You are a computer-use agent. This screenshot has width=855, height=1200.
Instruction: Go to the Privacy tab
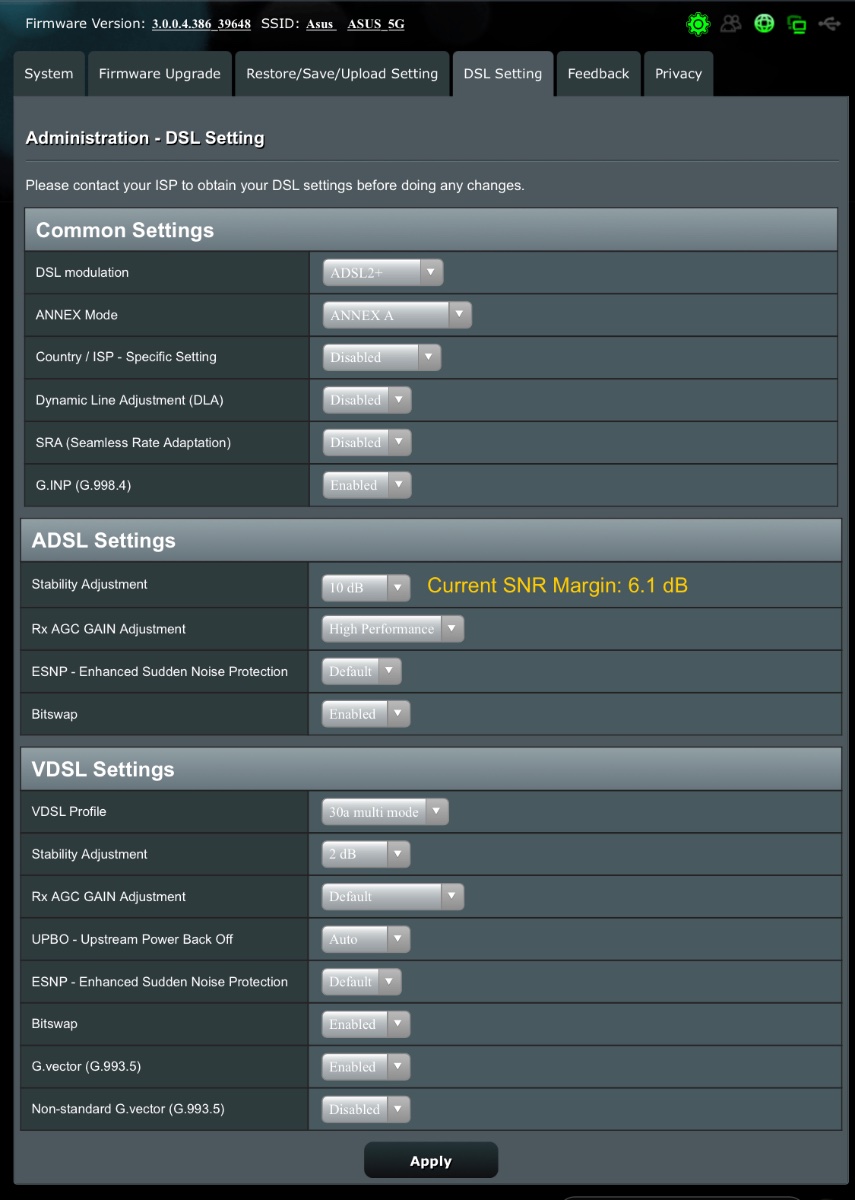coord(678,74)
